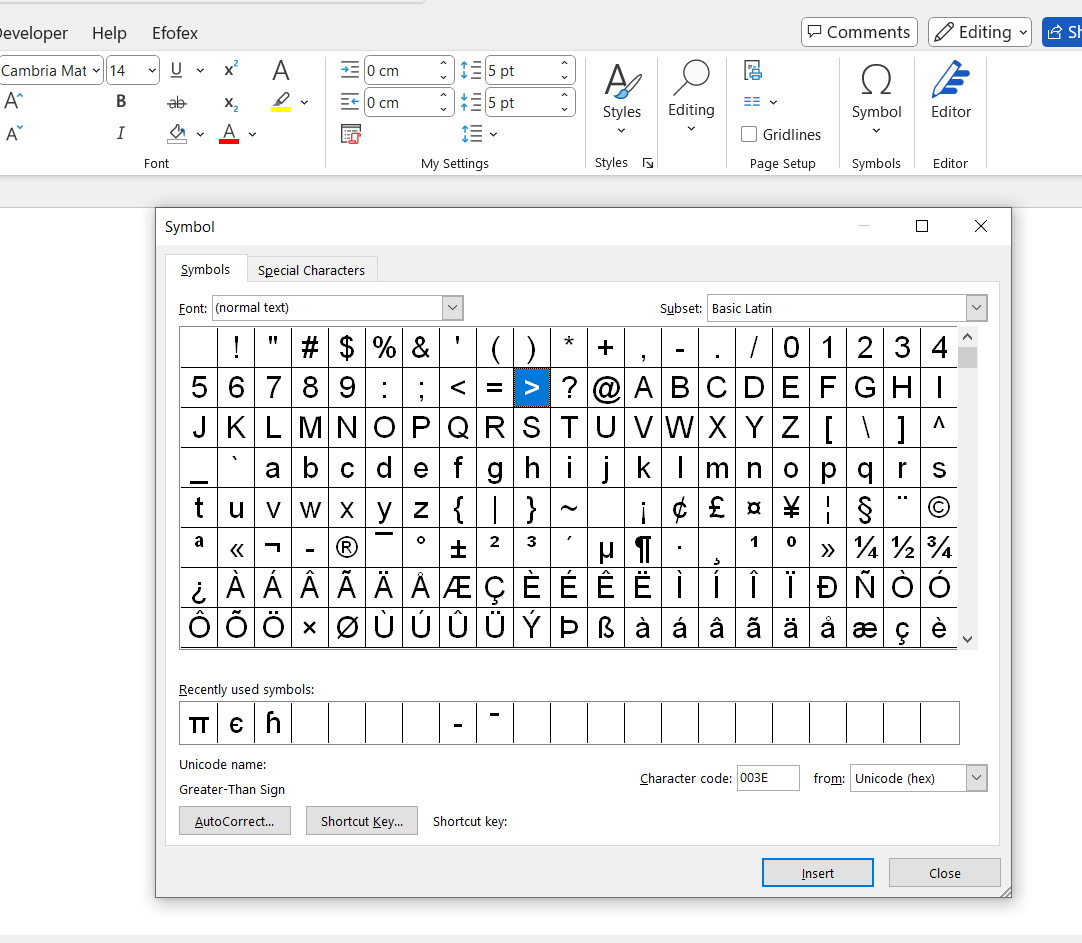Viewport: 1082px width, 943px height.
Task: Select the § section symbol
Action: (x=865, y=508)
